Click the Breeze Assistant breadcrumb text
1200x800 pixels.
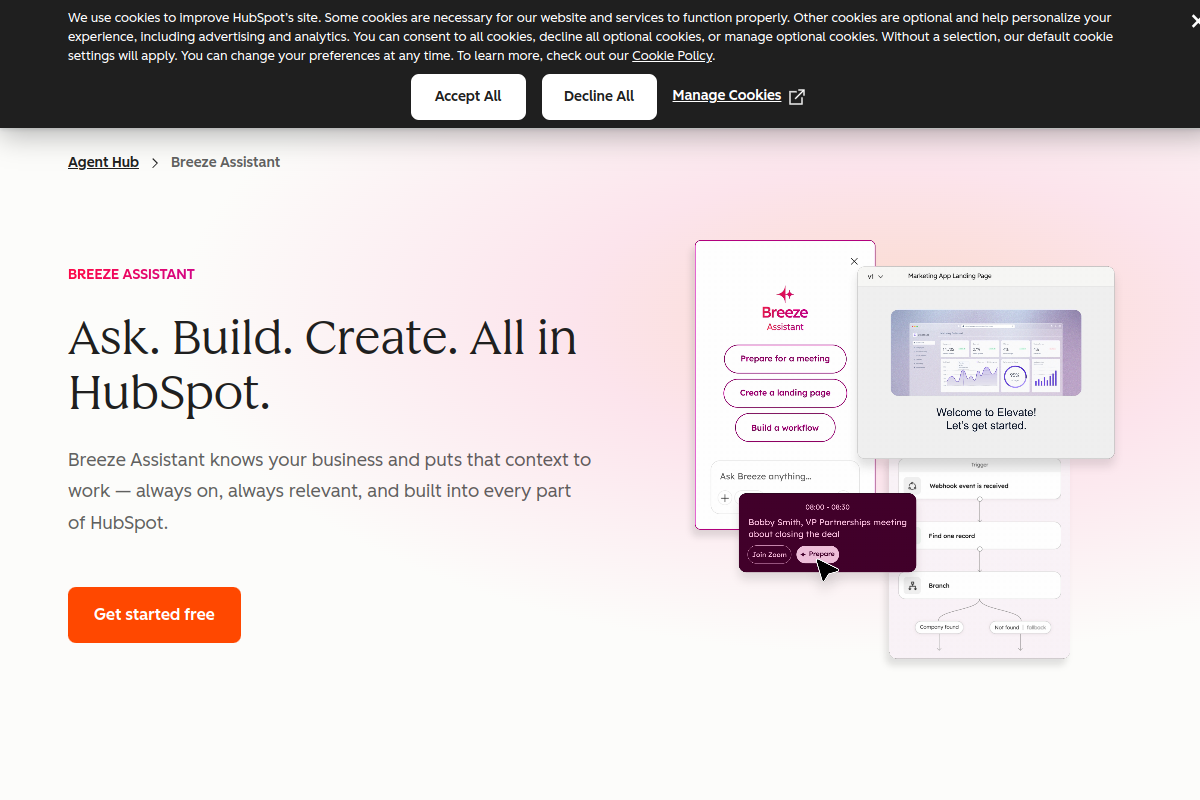coord(225,162)
